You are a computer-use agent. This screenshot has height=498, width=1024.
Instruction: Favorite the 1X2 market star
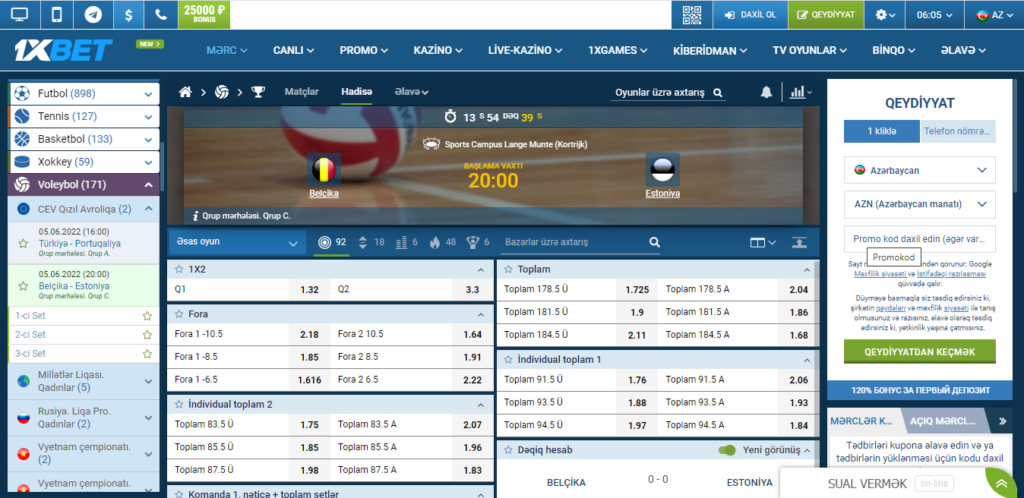click(x=179, y=269)
